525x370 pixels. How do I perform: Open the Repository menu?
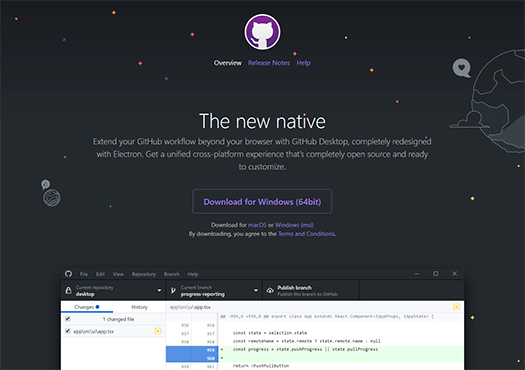click(144, 274)
